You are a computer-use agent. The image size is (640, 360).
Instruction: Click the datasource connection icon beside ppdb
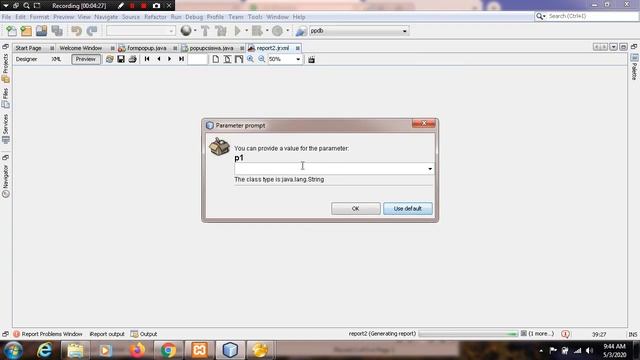coord(301,31)
